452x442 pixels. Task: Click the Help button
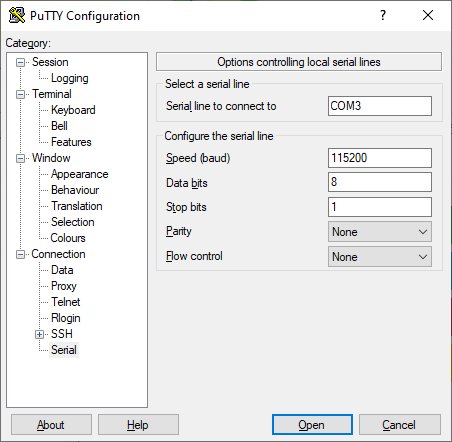coord(138,425)
